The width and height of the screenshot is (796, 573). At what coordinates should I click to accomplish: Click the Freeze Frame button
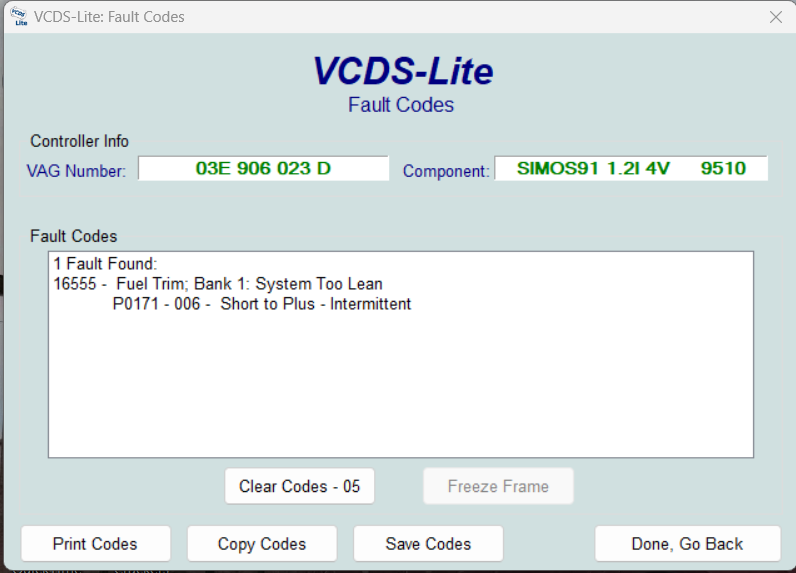tap(498, 486)
